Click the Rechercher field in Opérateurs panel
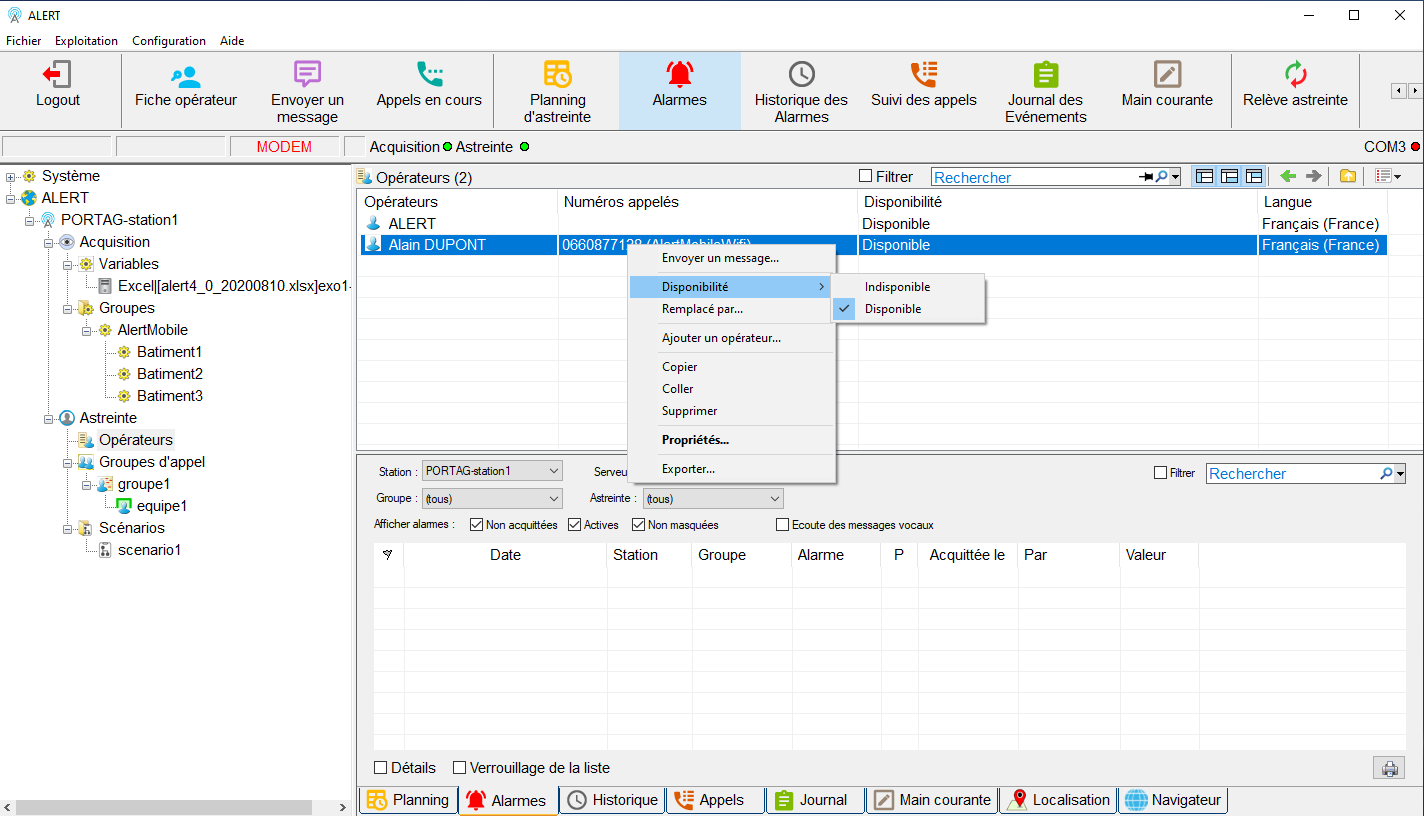This screenshot has height=816, width=1424. [x=1035, y=177]
